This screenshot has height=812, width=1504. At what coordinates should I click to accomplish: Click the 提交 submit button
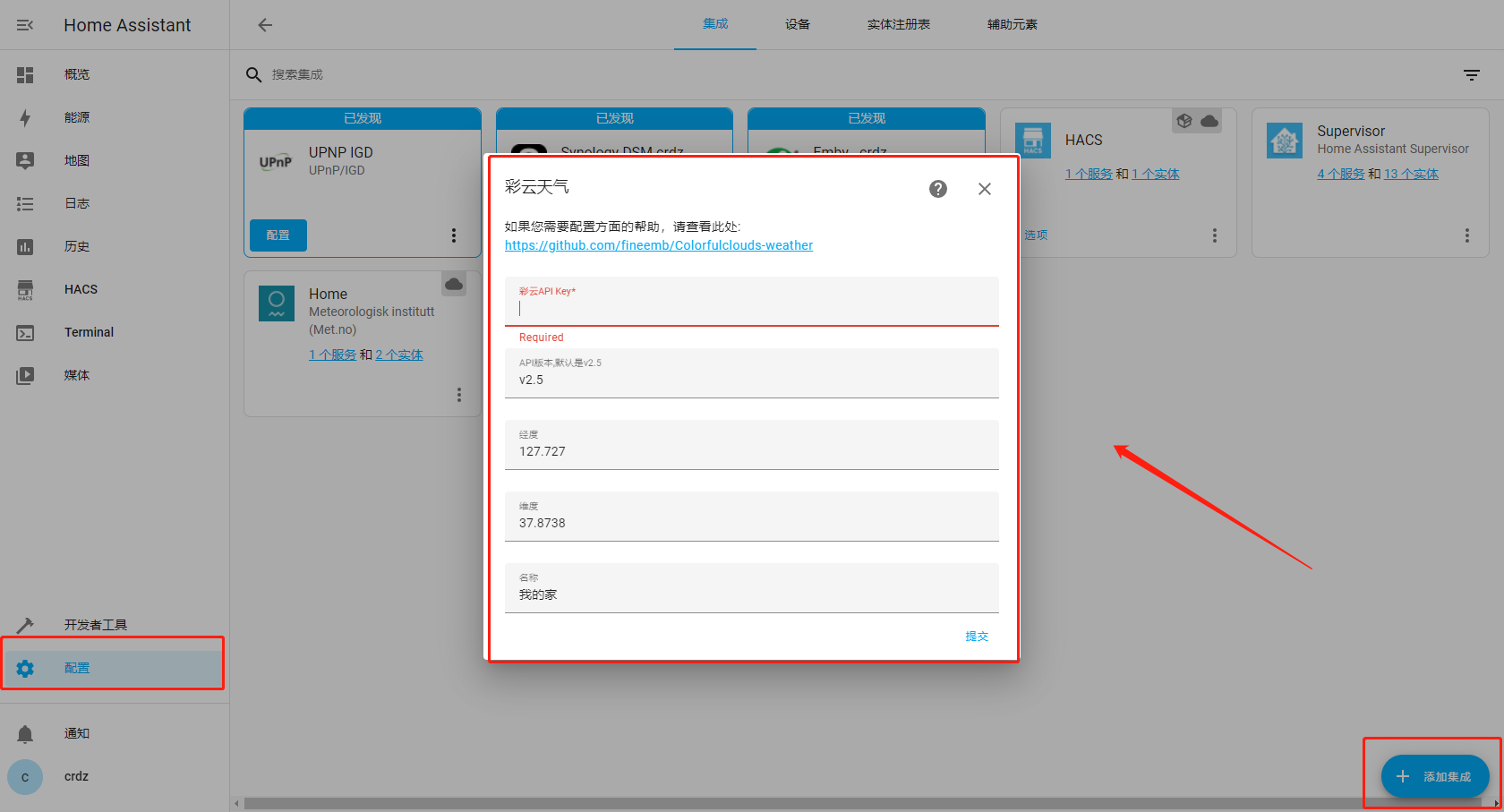(976, 637)
